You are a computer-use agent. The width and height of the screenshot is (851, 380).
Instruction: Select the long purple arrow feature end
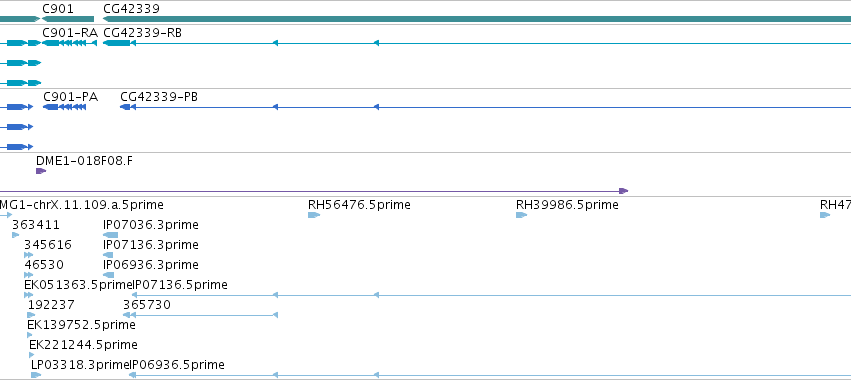(x=624, y=191)
